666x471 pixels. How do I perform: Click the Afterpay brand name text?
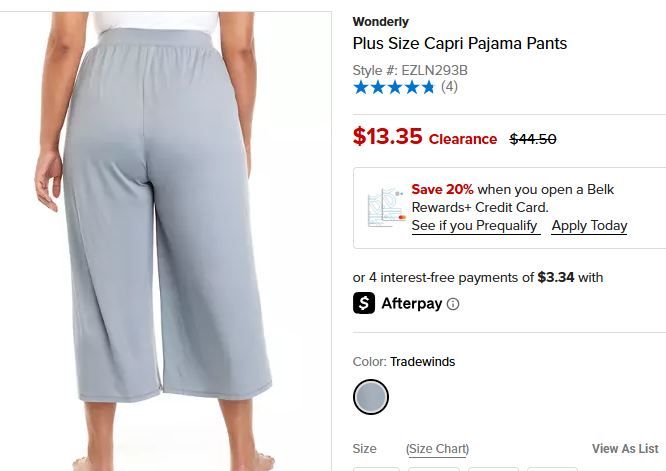pos(412,303)
